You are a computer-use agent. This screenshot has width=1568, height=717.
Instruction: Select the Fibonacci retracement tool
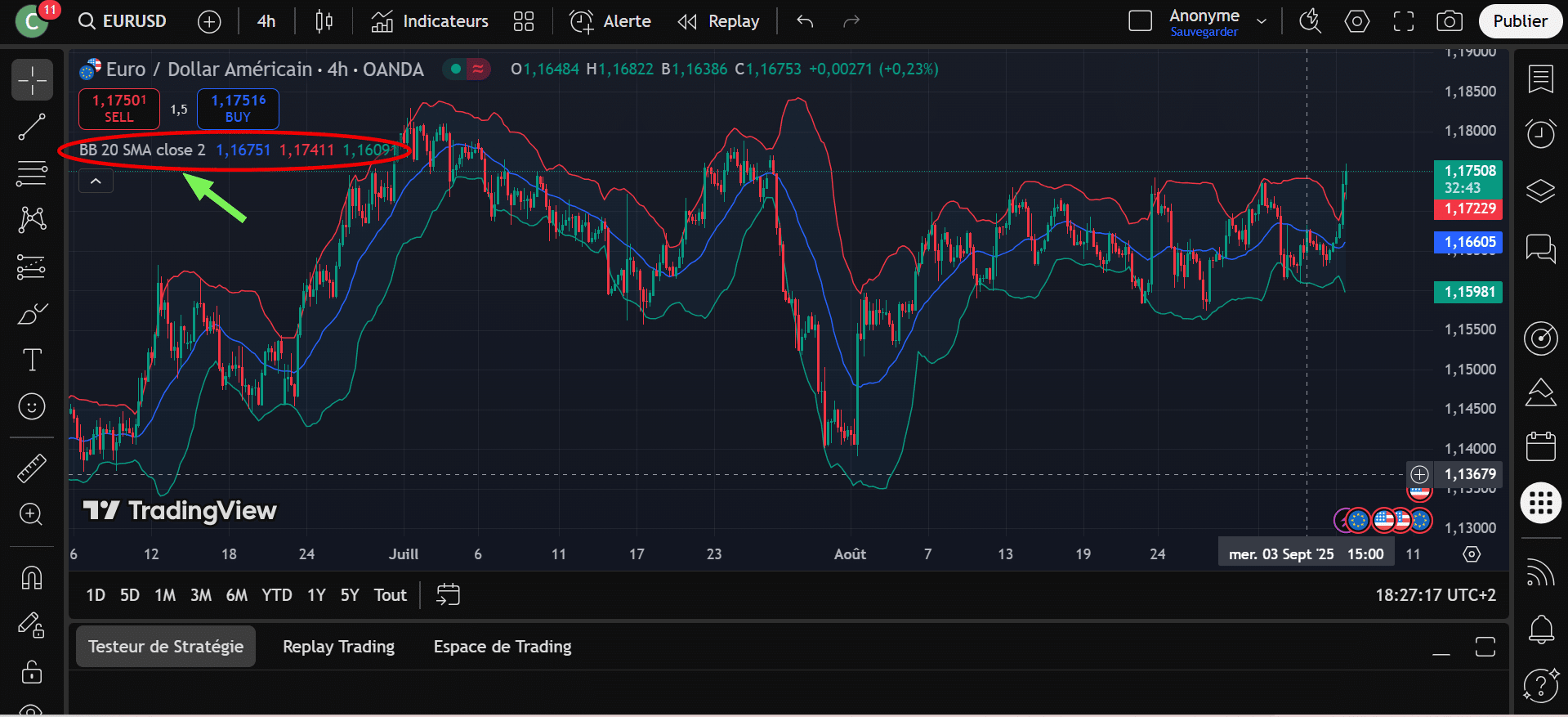tap(32, 173)
